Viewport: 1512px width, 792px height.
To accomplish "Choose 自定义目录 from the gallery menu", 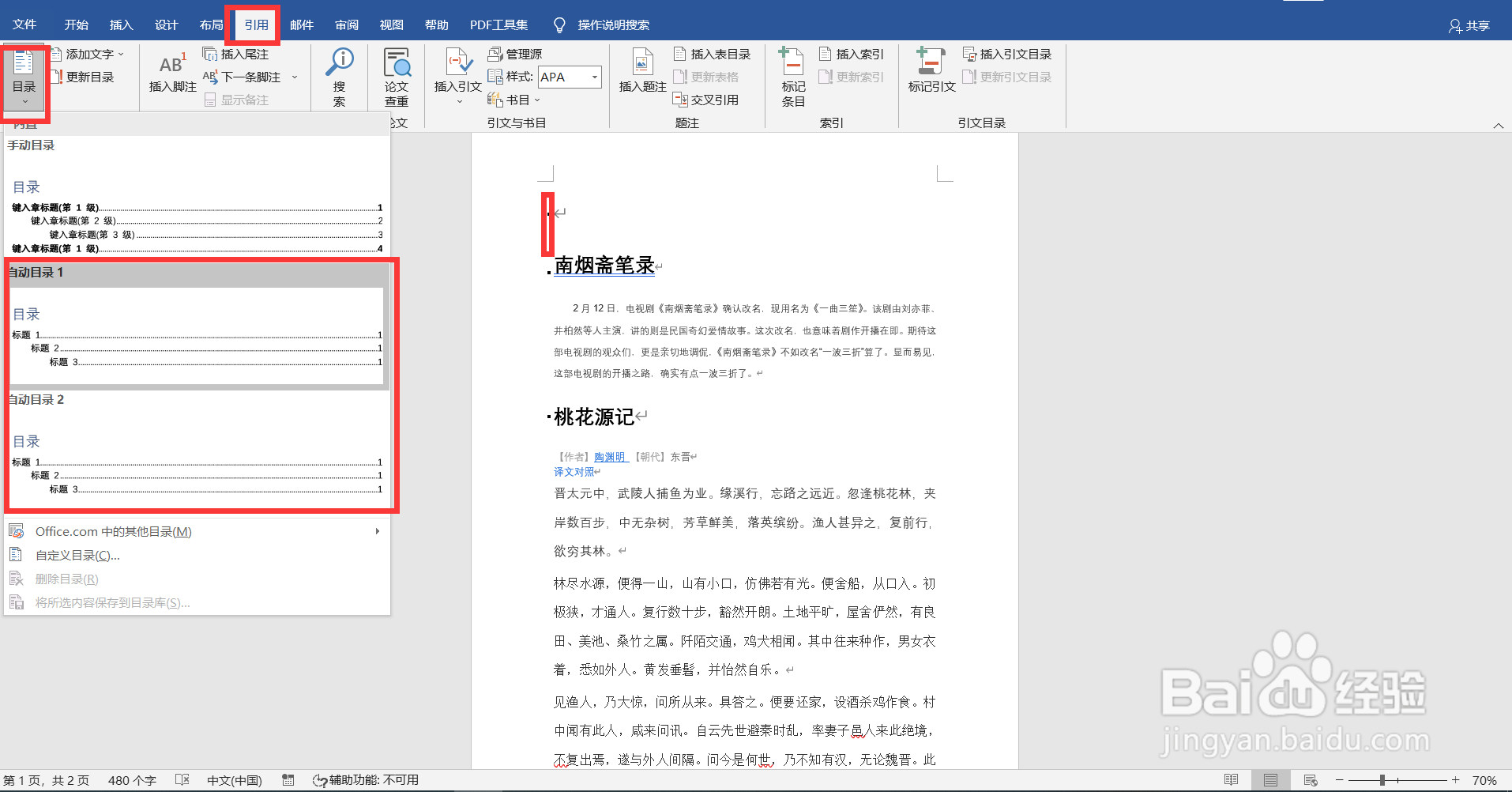I will pos(75,554).
